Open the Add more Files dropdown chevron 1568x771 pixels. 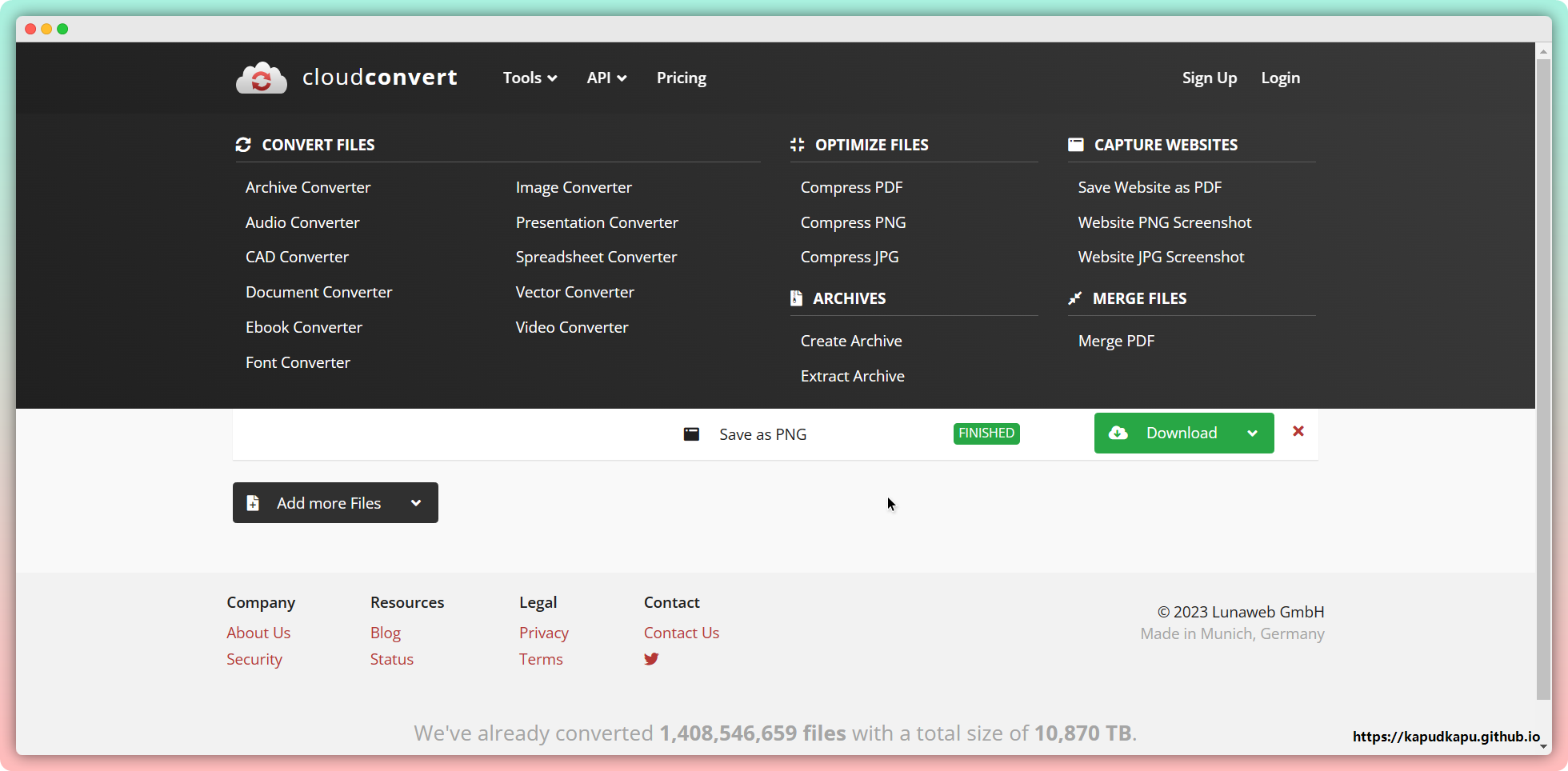(x=416, y=503)
